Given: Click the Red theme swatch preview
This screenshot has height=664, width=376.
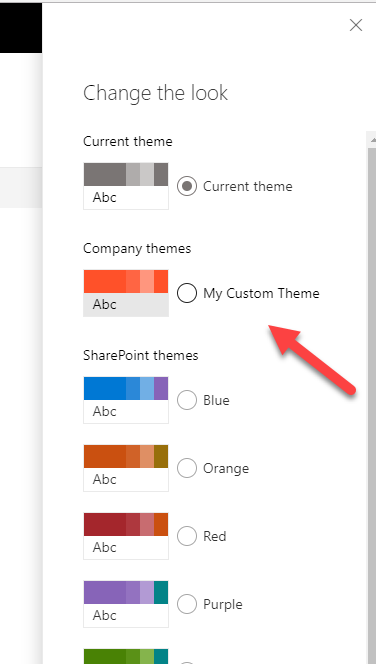Looking at the screenshot, I should tap(126, 536).
